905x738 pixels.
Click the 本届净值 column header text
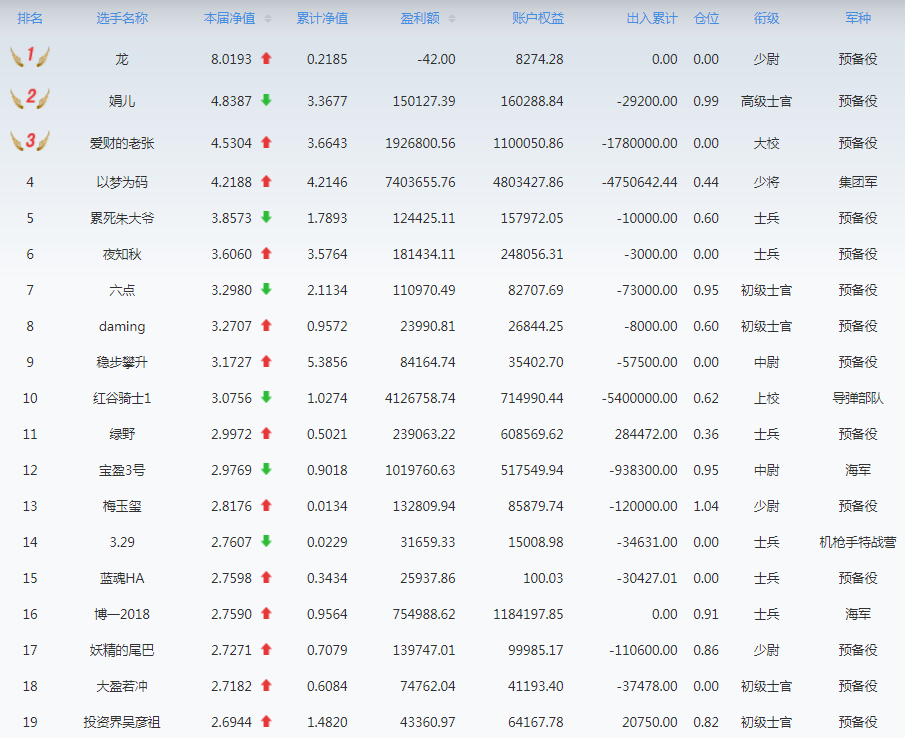click(x=230, y=18)
